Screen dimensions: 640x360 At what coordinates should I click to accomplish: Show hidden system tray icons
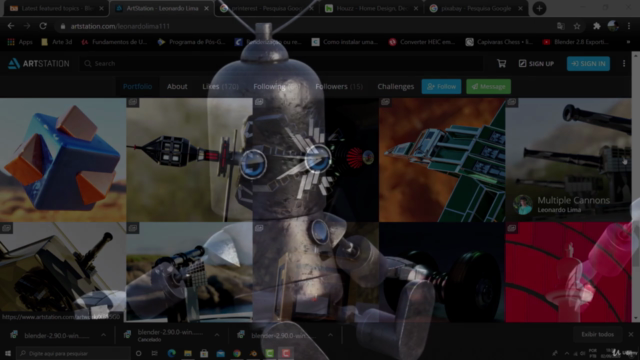click(x=567, y=353)
